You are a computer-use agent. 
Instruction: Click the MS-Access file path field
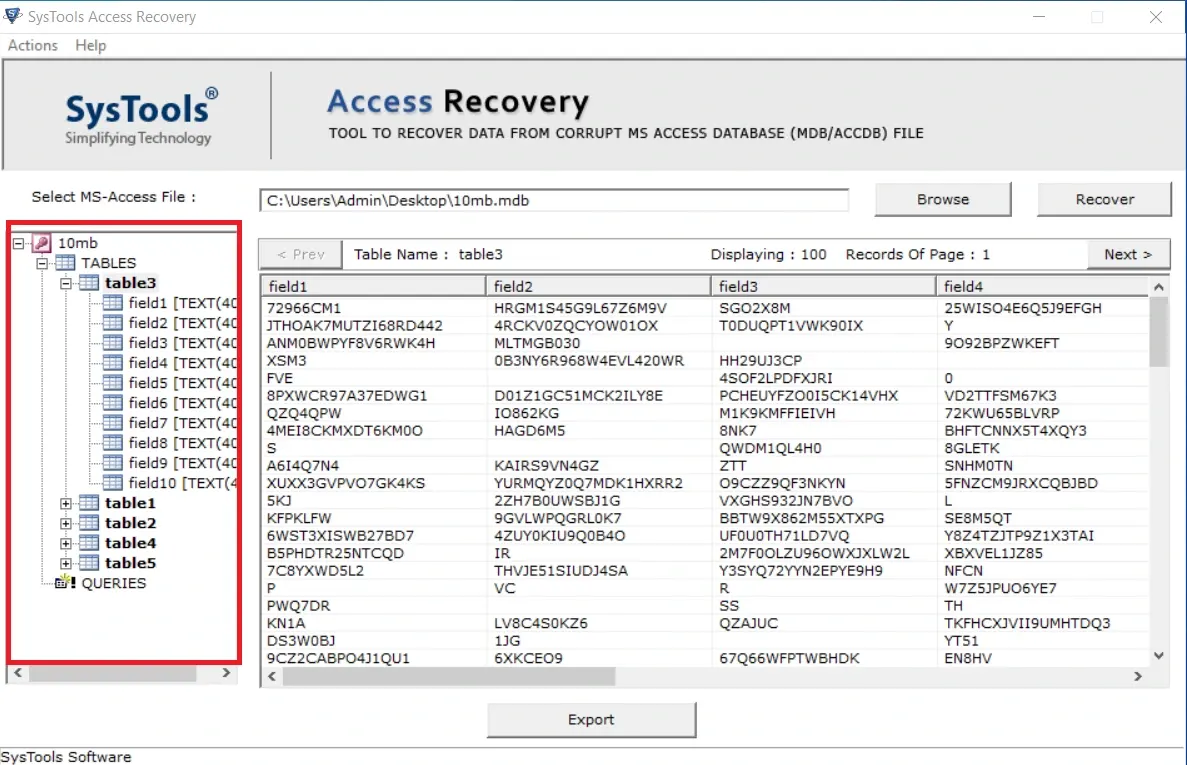(x=553, y=201)
